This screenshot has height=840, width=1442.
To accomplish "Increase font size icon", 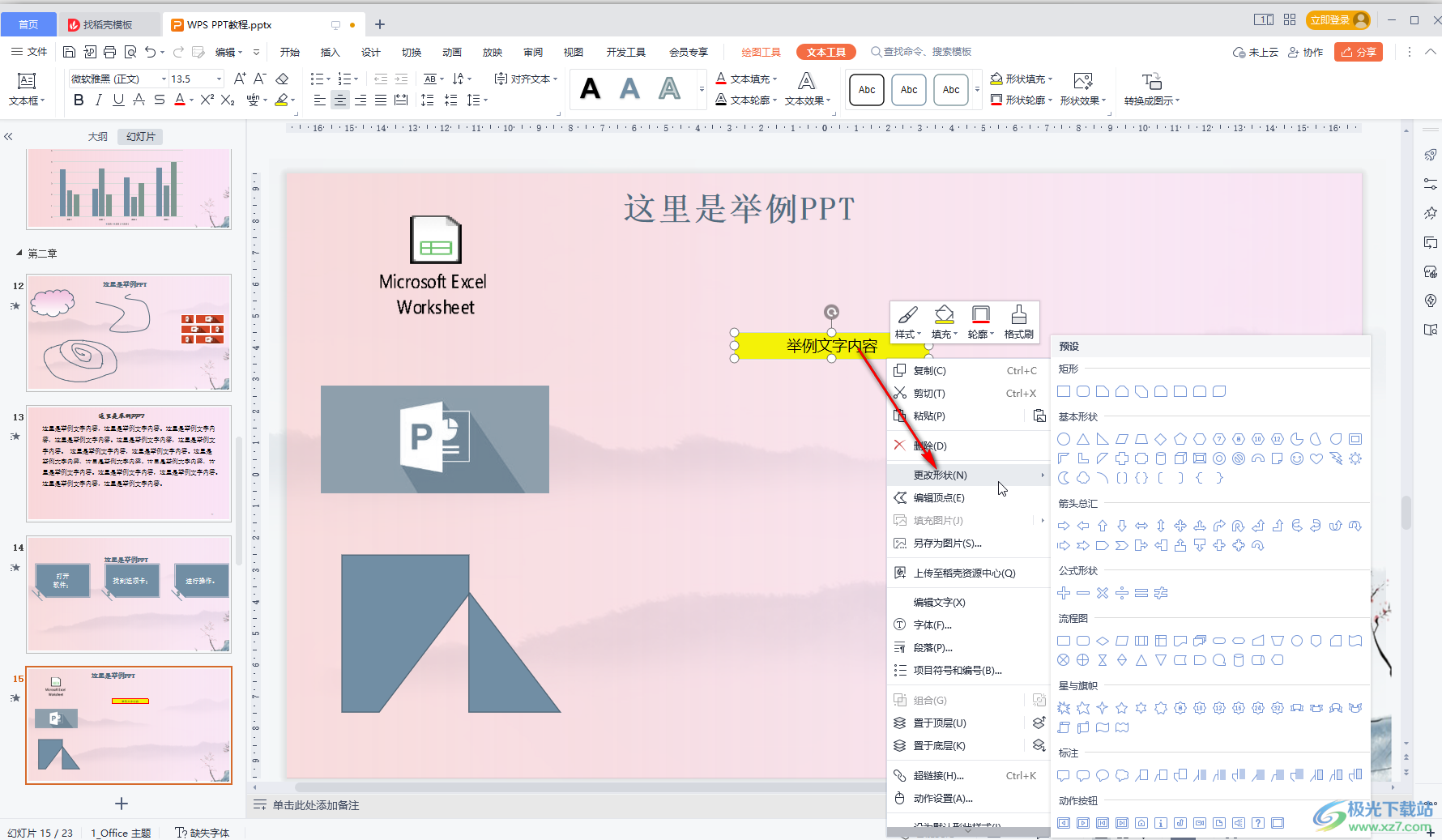I will [240, 79].
